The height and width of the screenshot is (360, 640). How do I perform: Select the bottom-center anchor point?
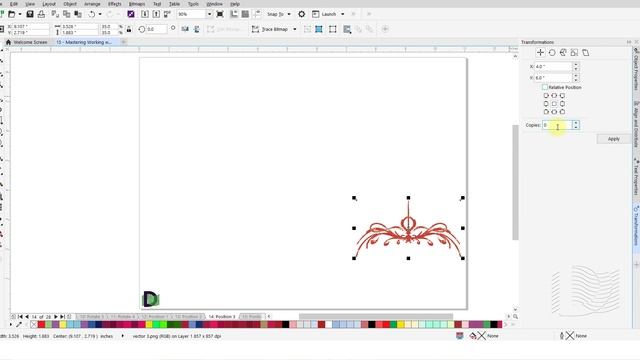(554, 111)
